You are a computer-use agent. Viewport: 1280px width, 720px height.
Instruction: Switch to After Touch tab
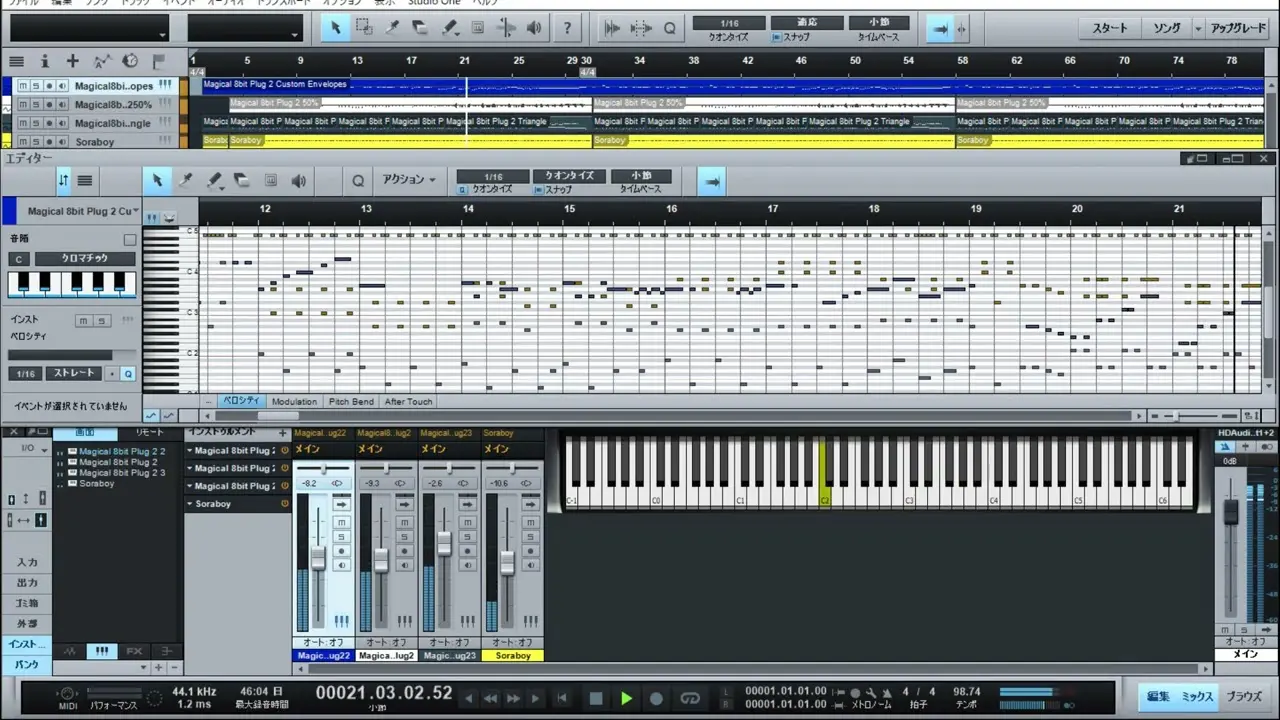click(x=408, y=401)
